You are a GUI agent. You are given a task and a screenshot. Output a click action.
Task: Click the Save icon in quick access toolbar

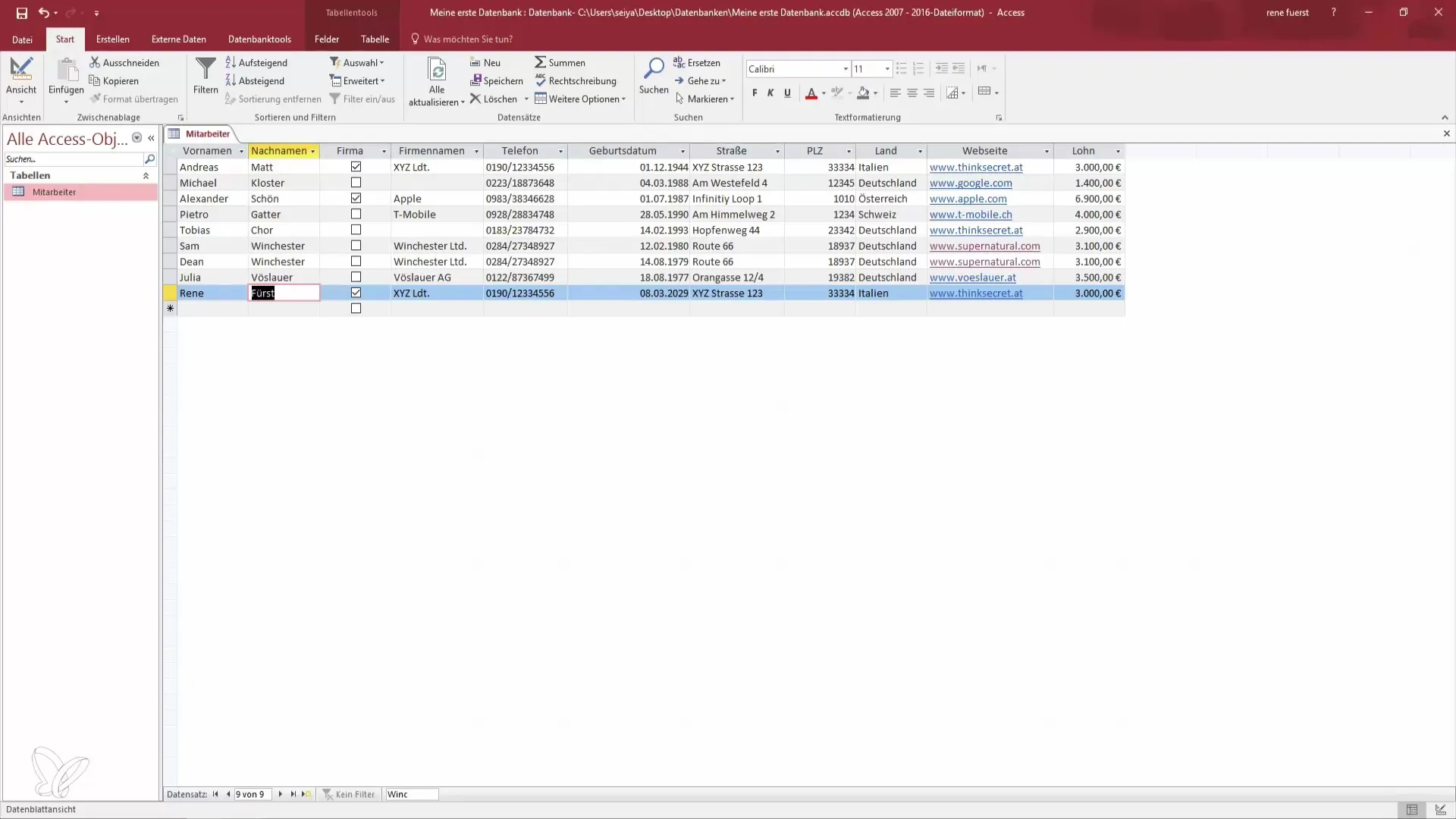pyautogui.click(x=21, y=13)
